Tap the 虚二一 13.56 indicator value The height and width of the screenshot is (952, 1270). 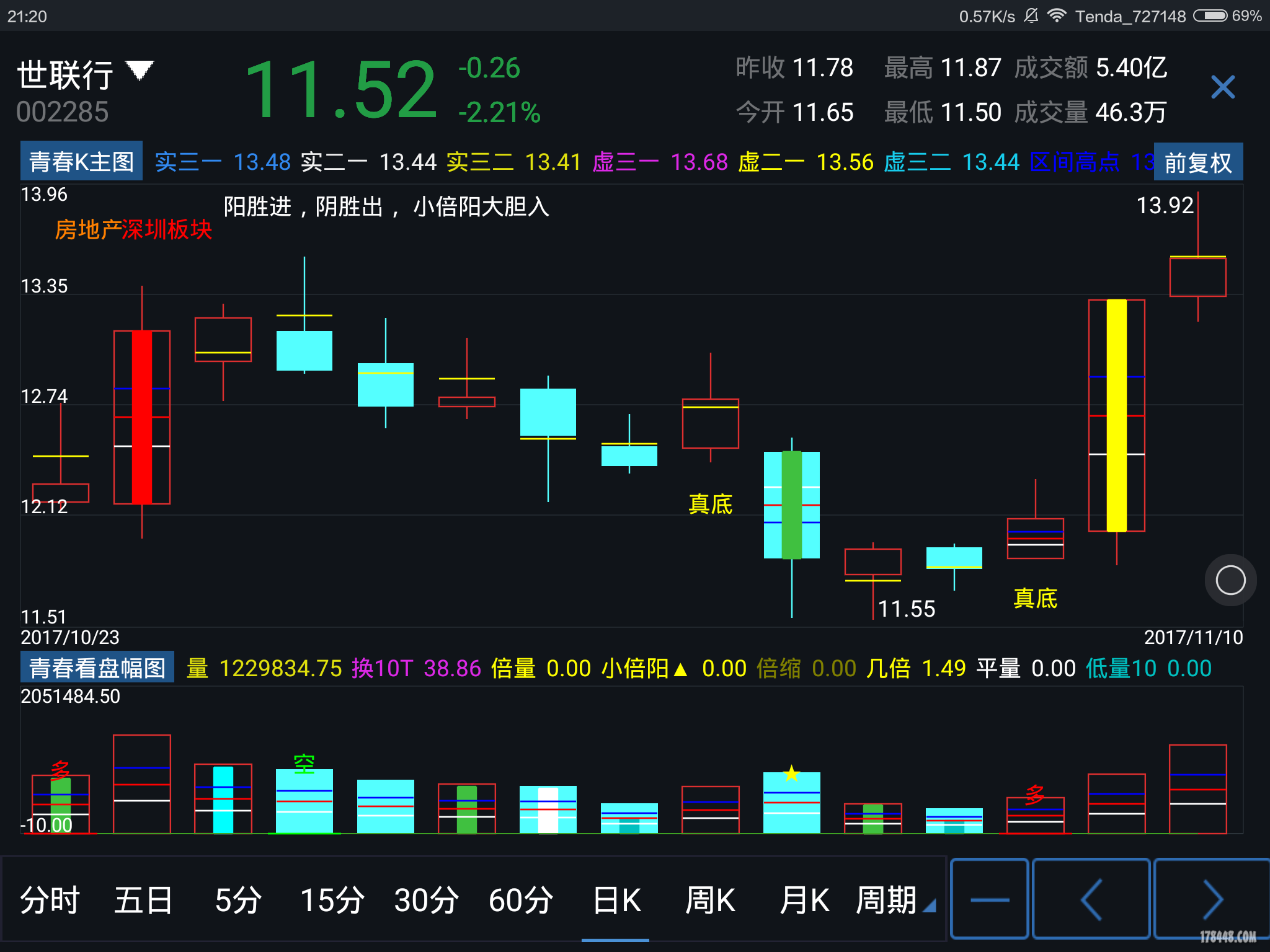coord(806,162)
